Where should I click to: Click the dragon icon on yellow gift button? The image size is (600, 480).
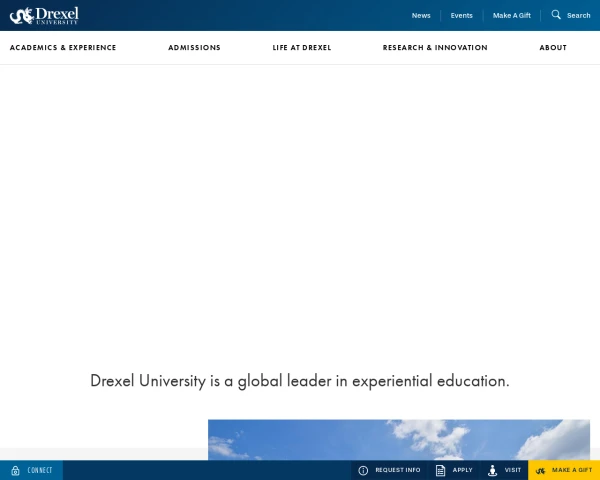(x=540, y=470)
